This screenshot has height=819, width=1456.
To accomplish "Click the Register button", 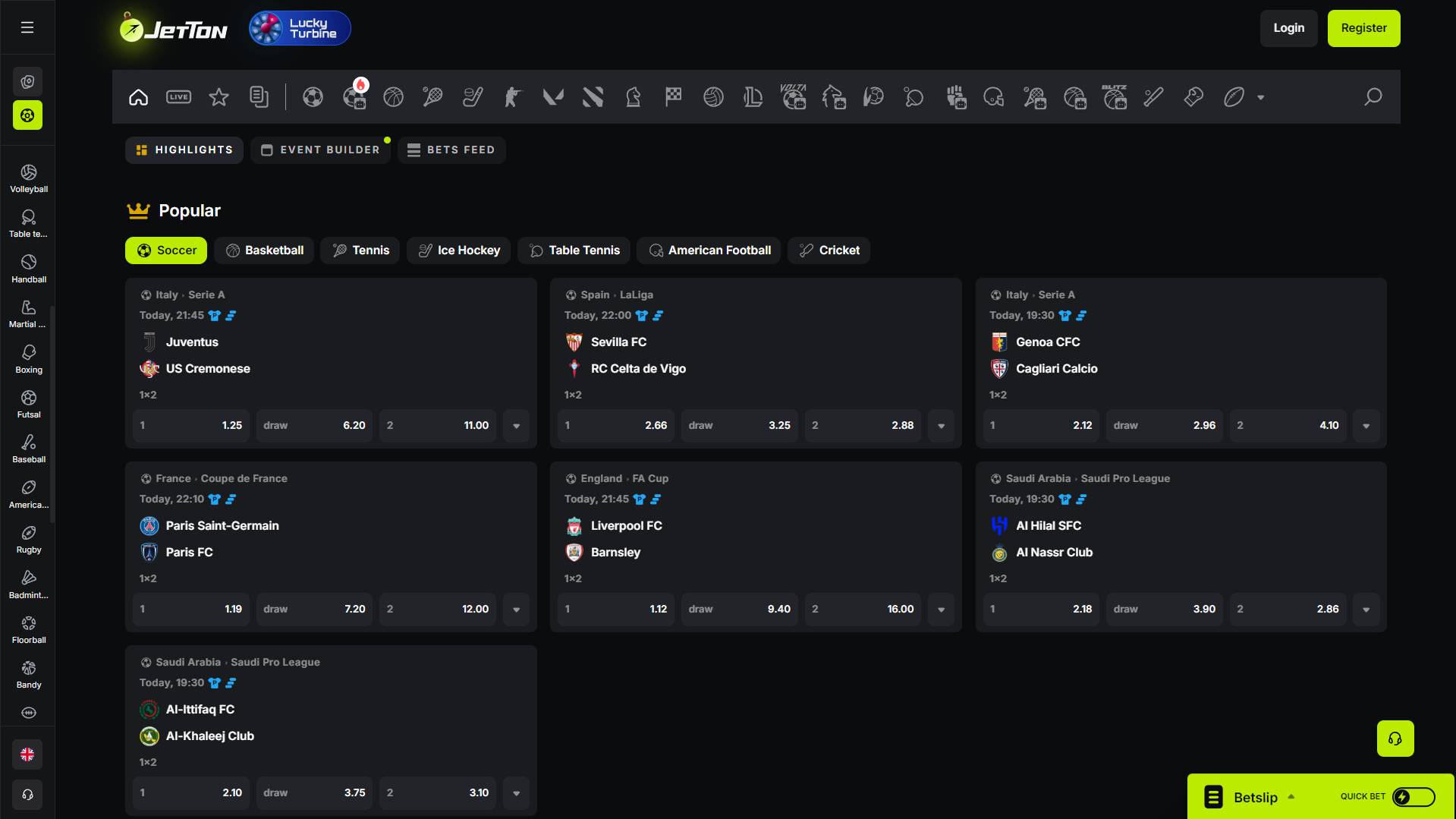I will pyautogui.click(x=1363, y=29).
